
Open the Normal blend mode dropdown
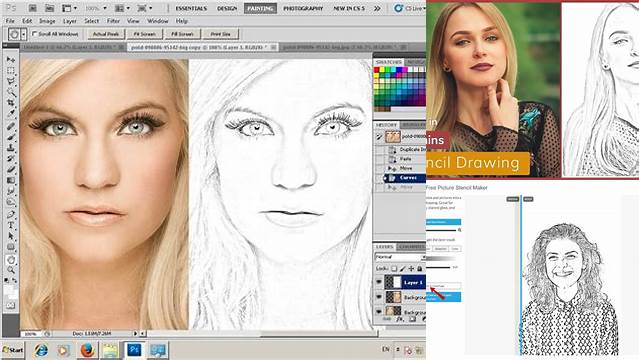[400, 257]
